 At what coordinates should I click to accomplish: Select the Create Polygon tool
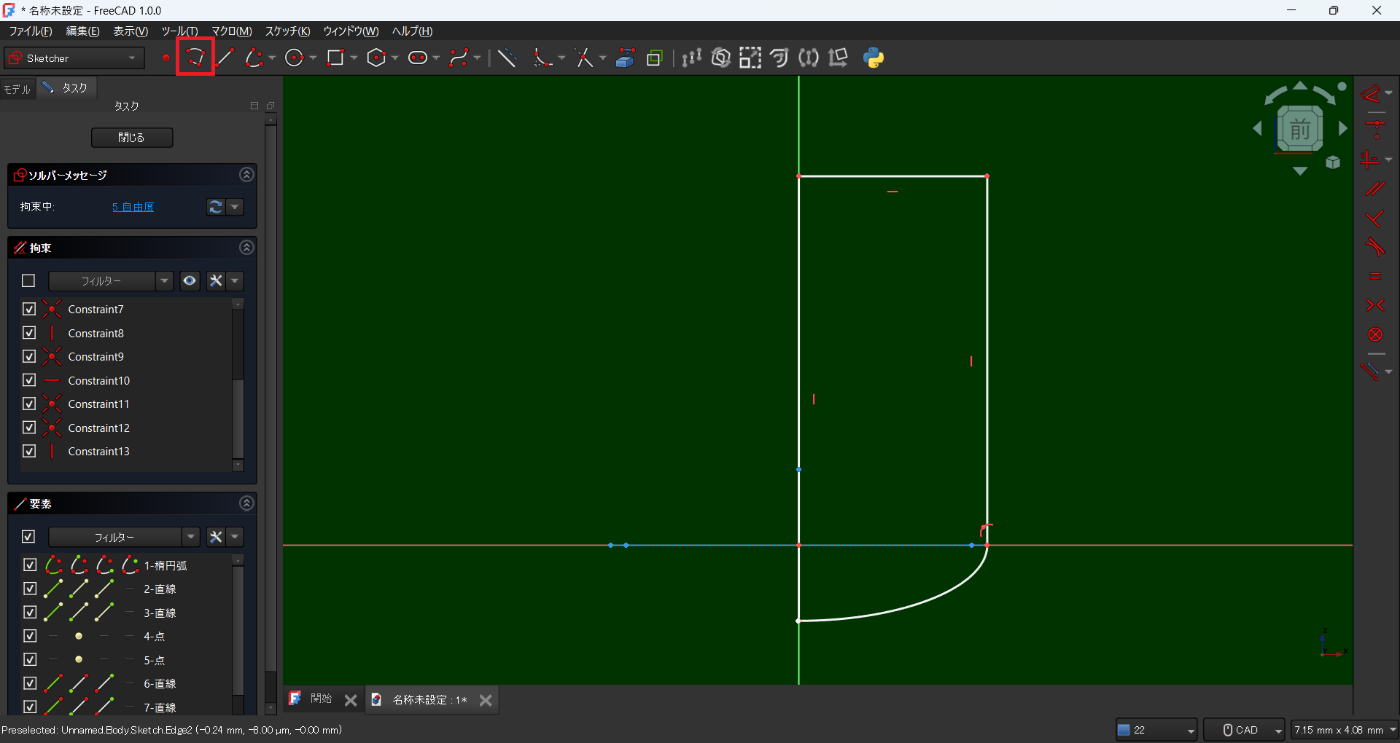pos(376,58)
